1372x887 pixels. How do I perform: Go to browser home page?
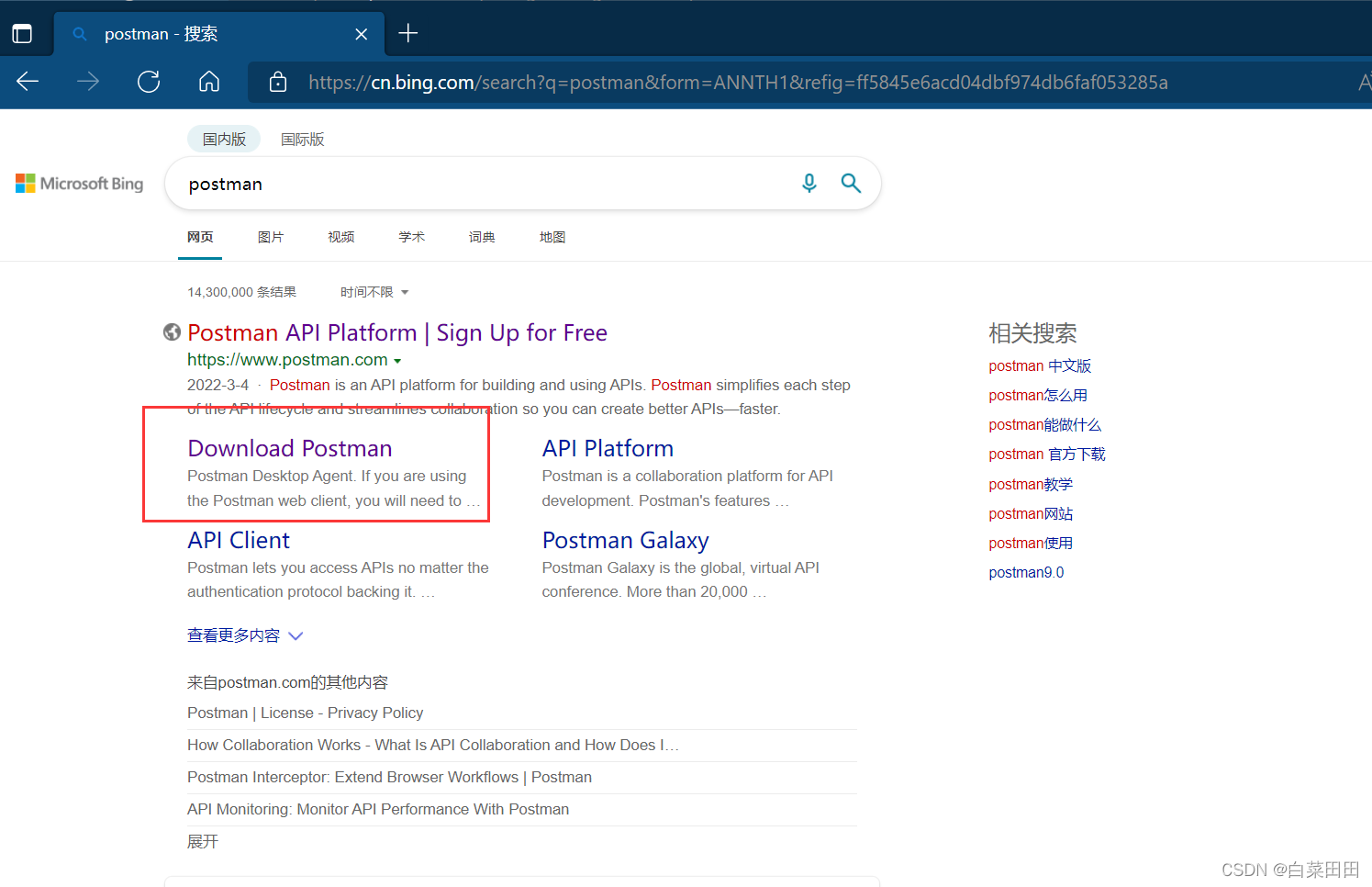[x=209, y=82]
